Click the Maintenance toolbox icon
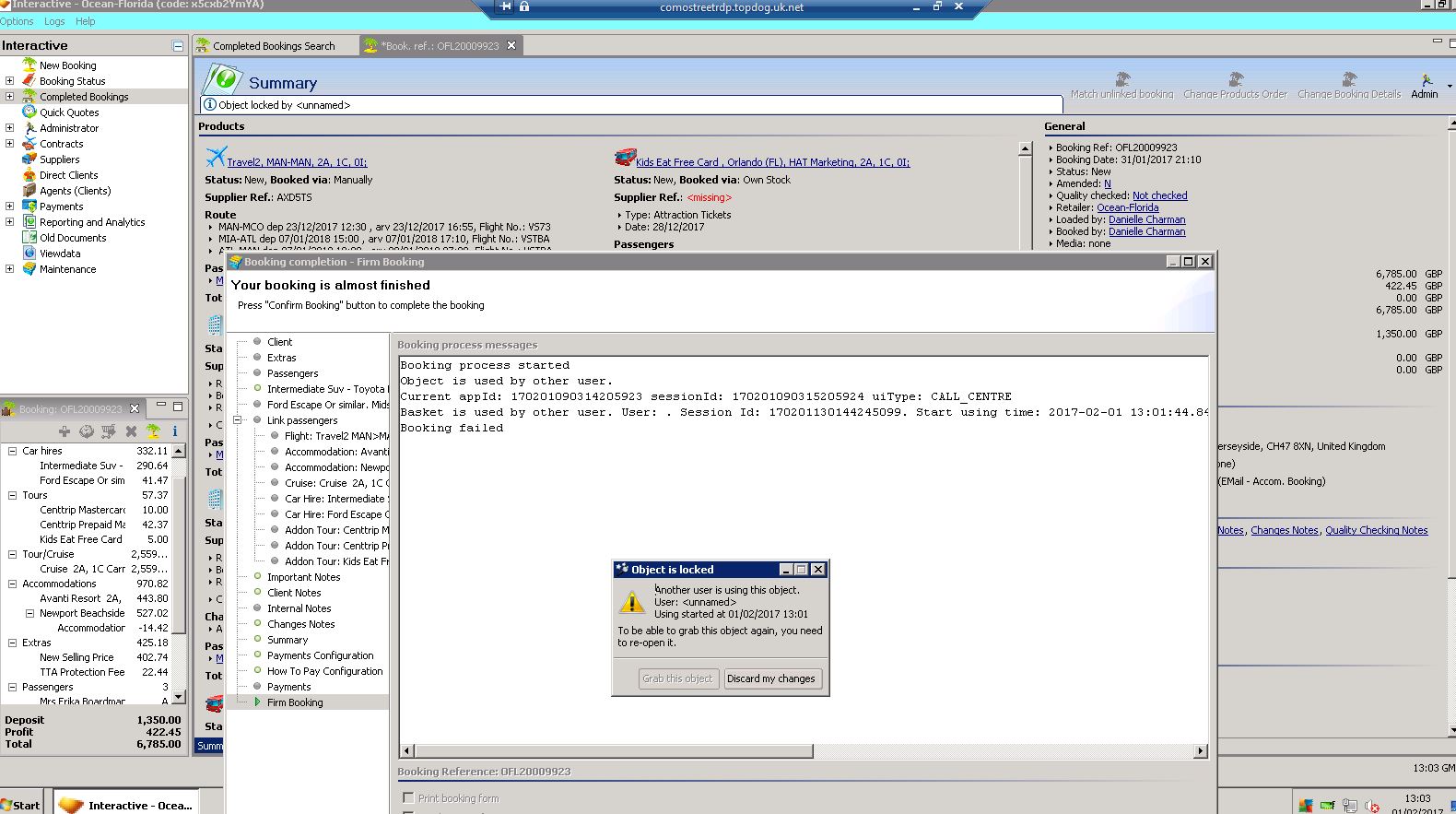The width and height of the screenshot is (1456, 814). [29, 268]
